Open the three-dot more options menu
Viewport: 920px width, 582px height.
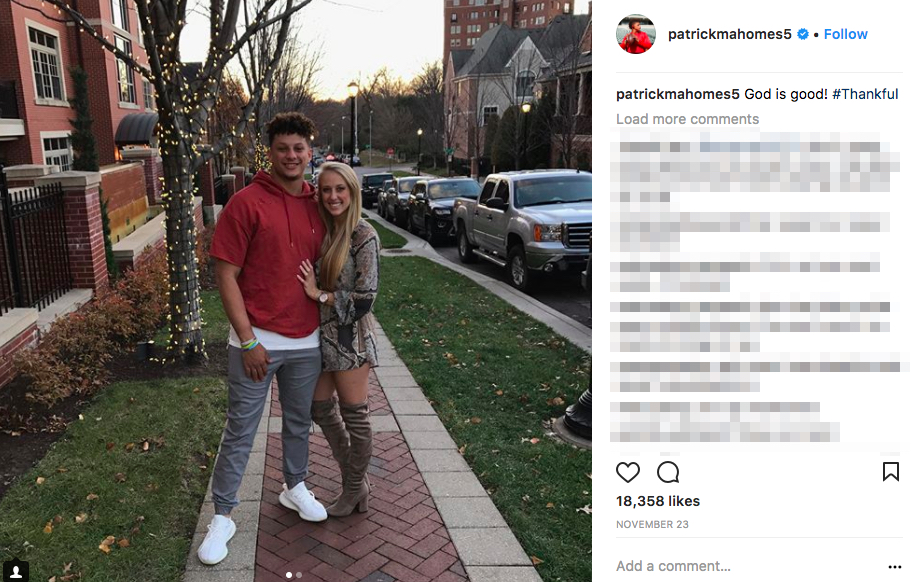coord(895,567)
